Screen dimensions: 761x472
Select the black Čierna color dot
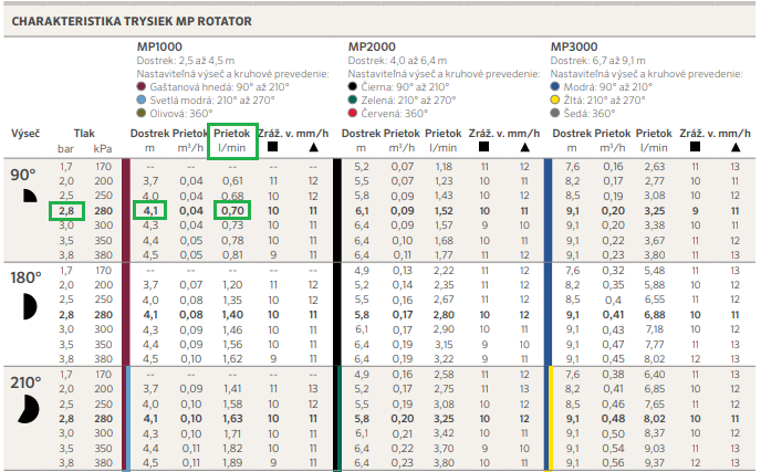pyautogui.click(x=352, y=87)
